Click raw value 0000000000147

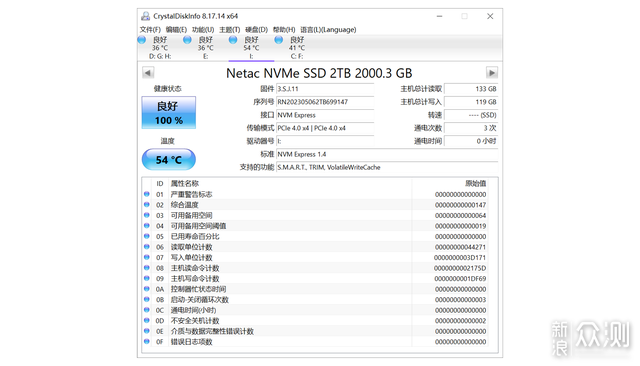point(460,205)
